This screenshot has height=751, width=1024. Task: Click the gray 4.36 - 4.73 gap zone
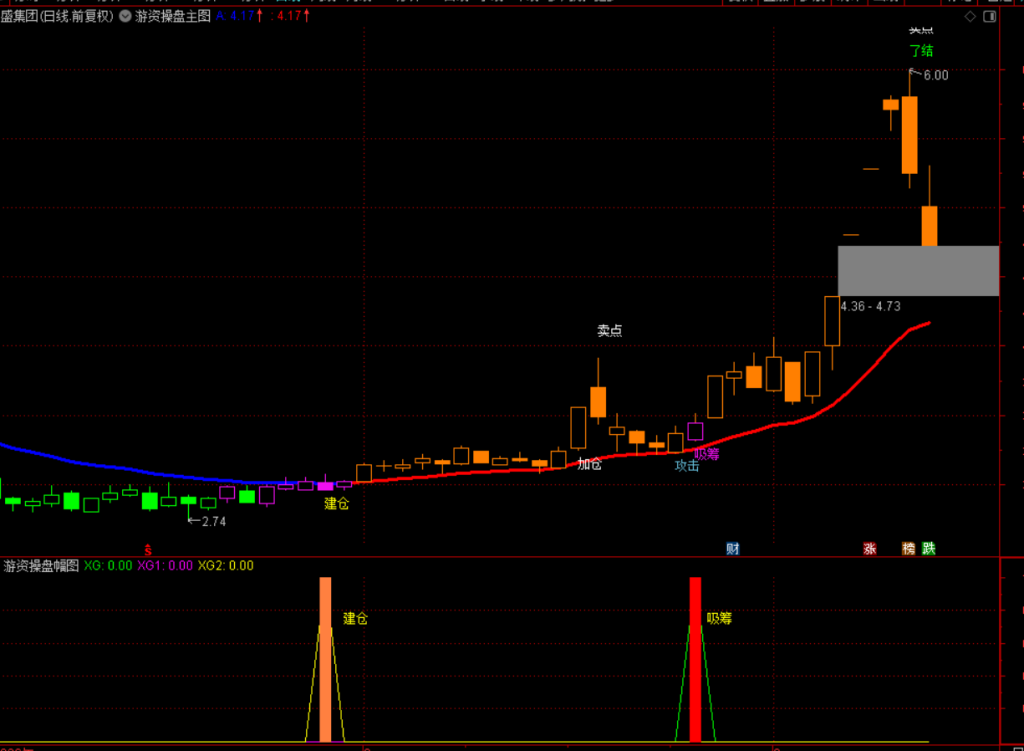click(x=918, y=271)
